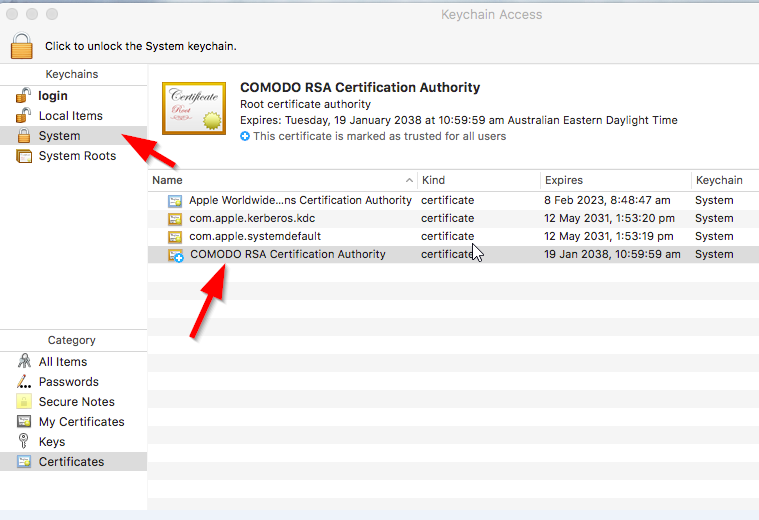Close the Keychain Access window
The height and width of the screenshot is (520, 759).
pyautogui.click(x=12, y=15)
